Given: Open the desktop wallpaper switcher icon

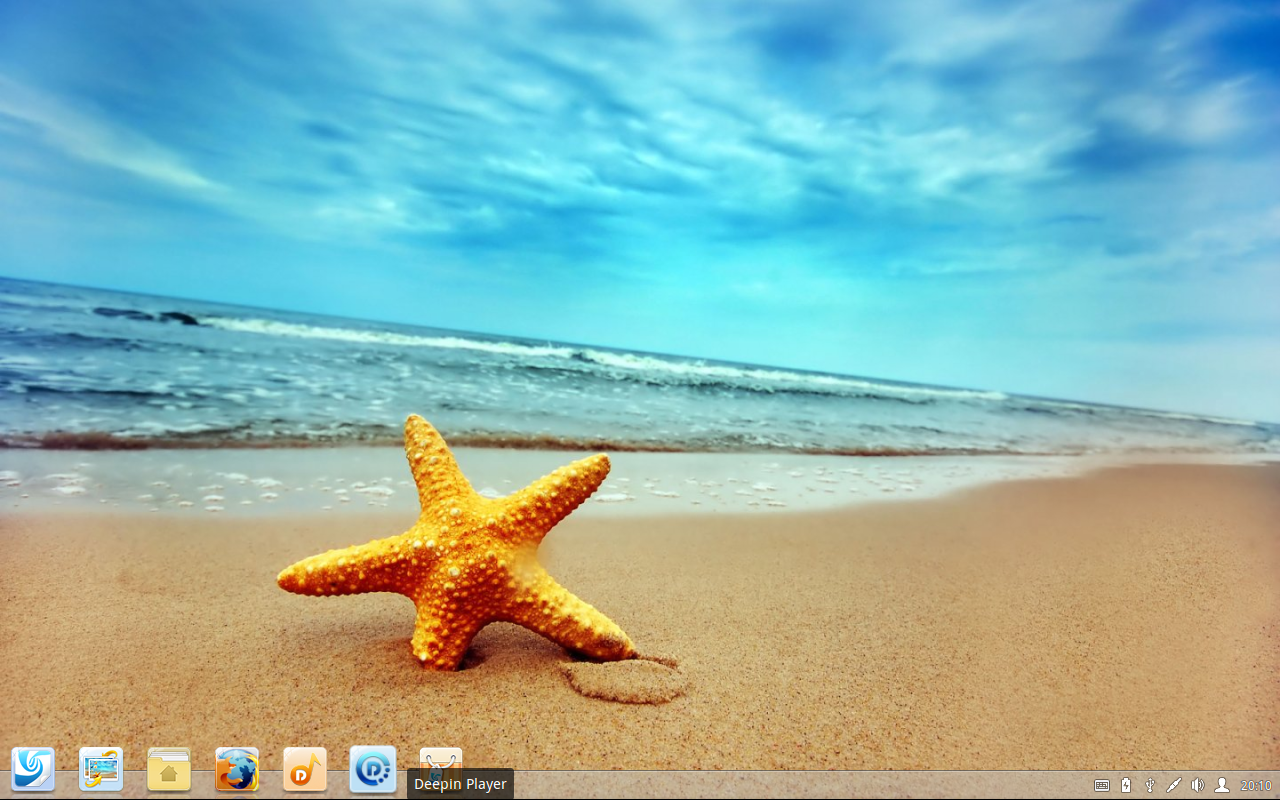Looking at the screenshot, I should pyautogui.click(x=101, y=770).
